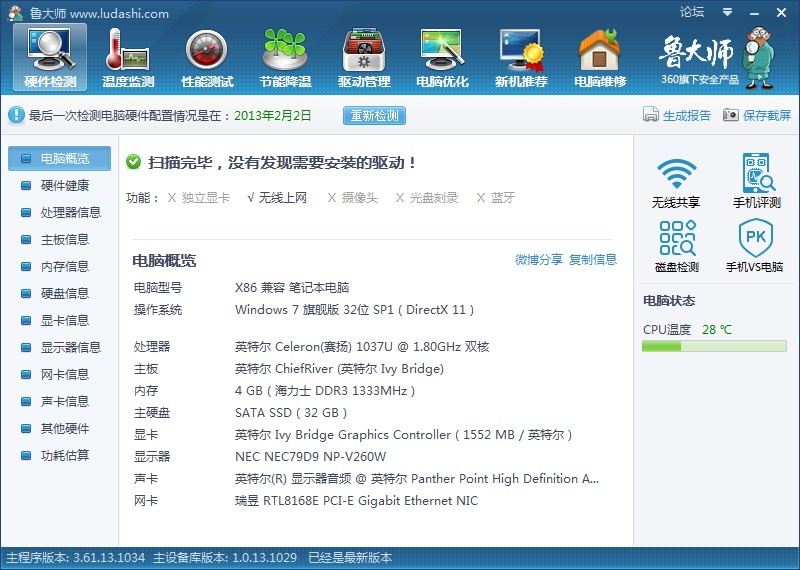The image size is (800, 570).
Task: Click the graphics value Ivy Bridge Graphics Controller
Action: [x=404, y=435]
